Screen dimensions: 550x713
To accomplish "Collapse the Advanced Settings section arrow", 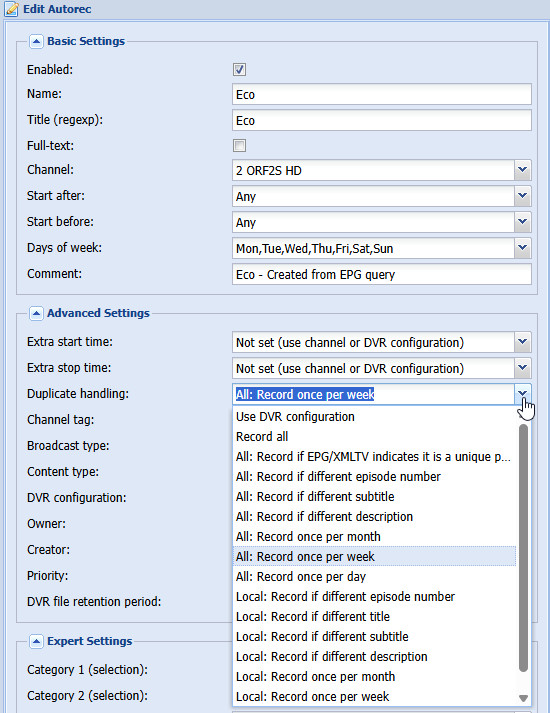I will [36, 313].
